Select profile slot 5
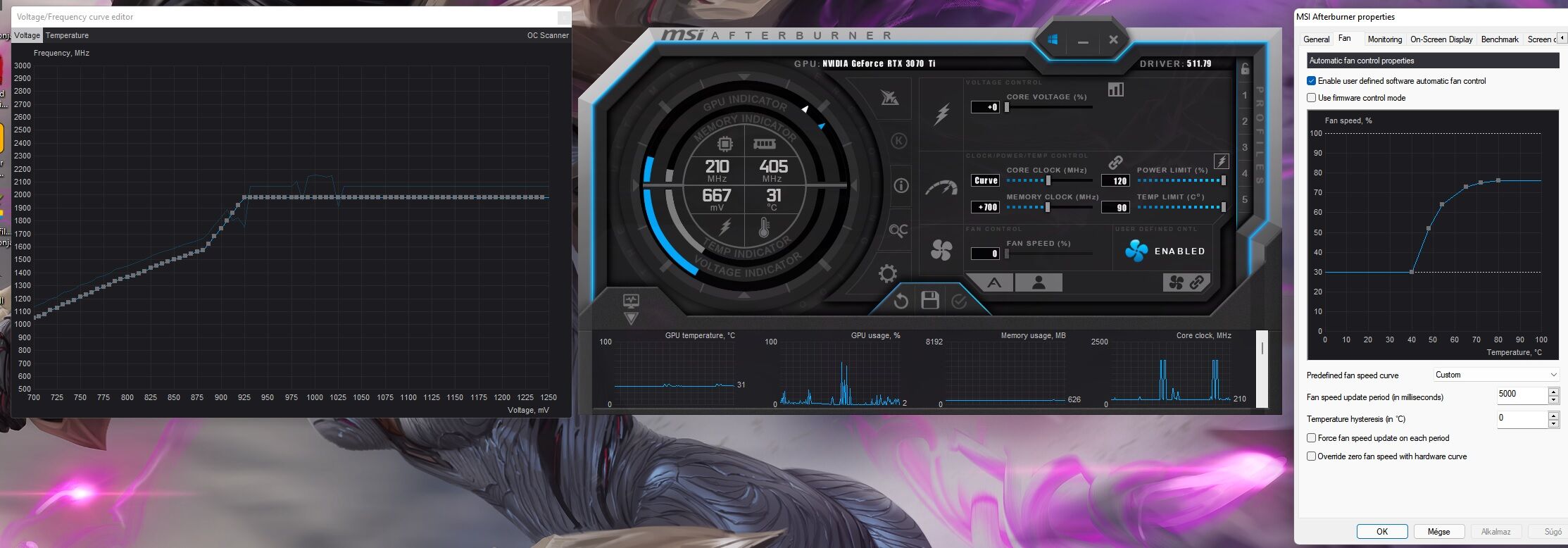1568x548 pixels. (1245, 199)
